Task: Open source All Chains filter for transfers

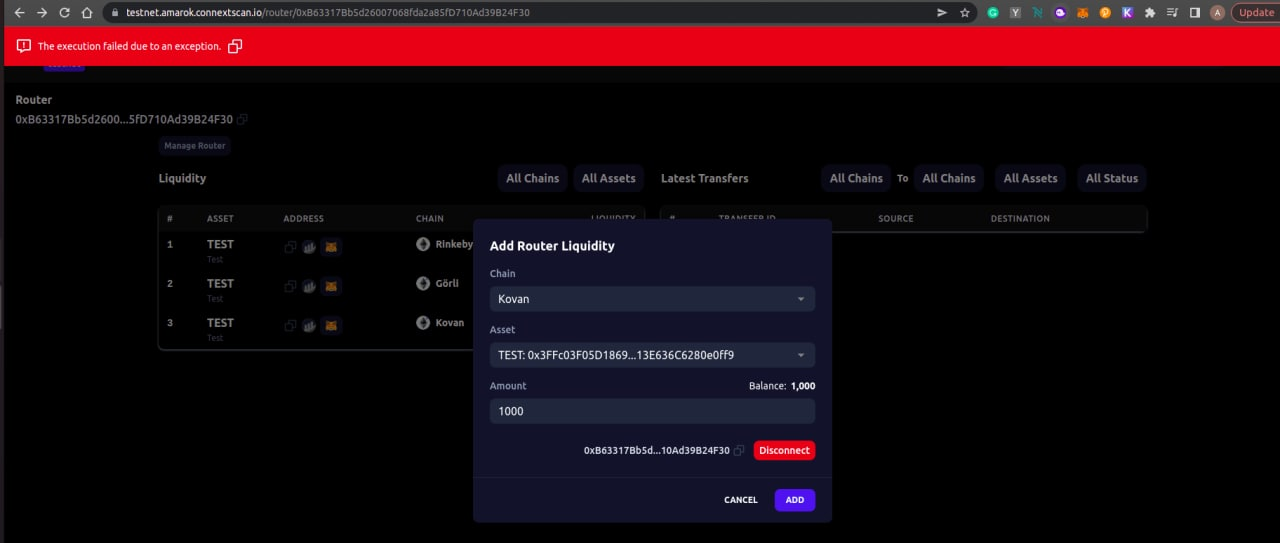Action: [857, 178]
